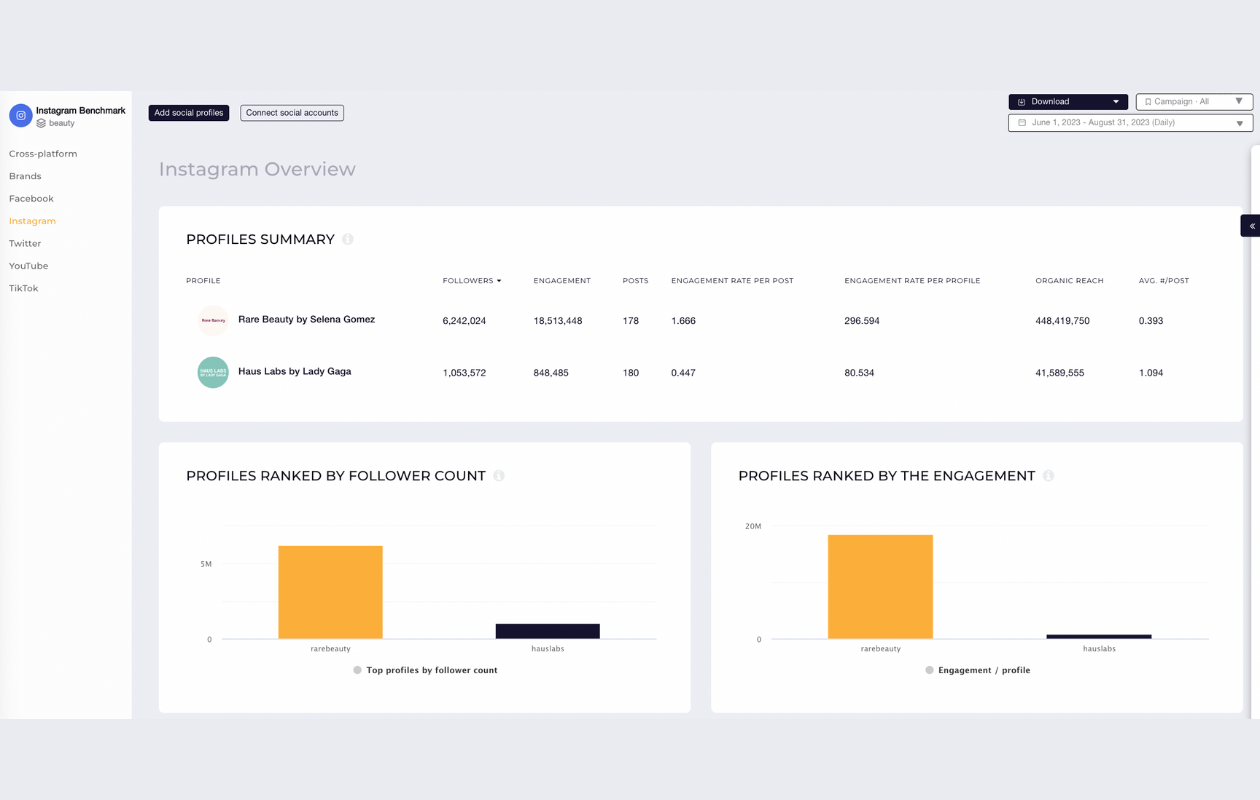Open info icon beside Profiles Ranked by the Engagement
The width and height of the screenshot is (1260, 800).
point(1048,476)
